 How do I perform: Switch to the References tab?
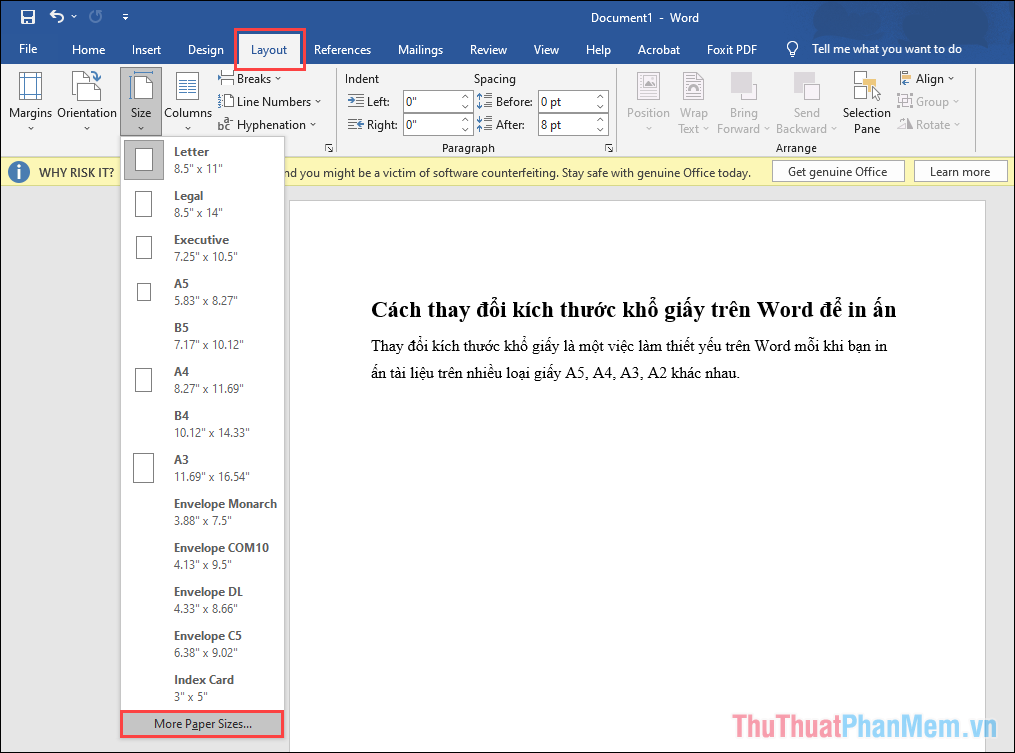pos(342,50)
